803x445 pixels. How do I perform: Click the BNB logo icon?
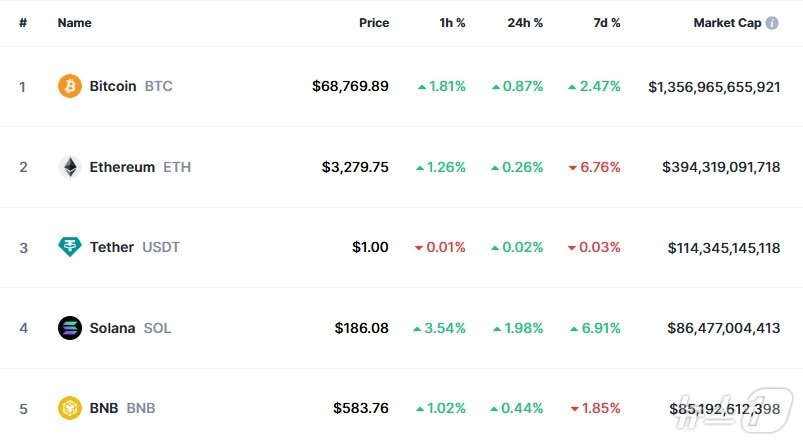pos(69,408)
